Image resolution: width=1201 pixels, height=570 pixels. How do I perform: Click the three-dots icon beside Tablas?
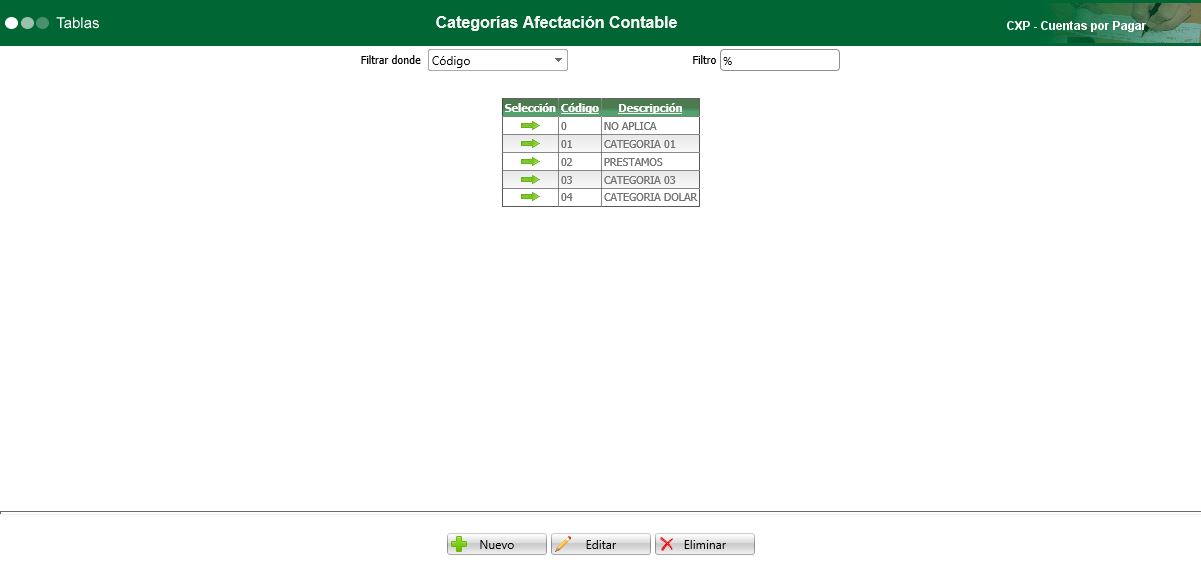[27, 23]
